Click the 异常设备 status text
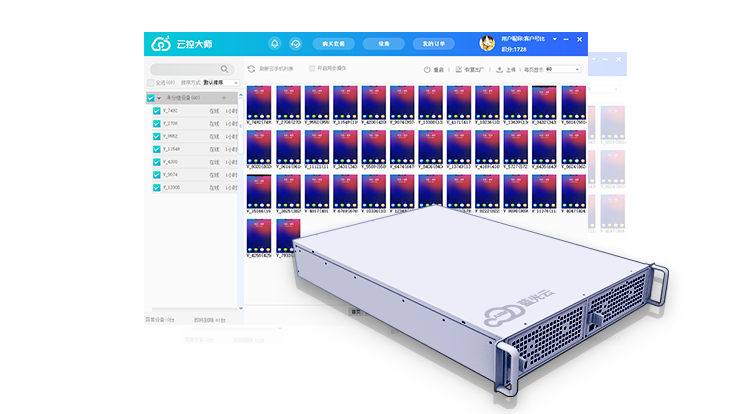The height and width of the screenshot is (414, 732). [160, 320]
